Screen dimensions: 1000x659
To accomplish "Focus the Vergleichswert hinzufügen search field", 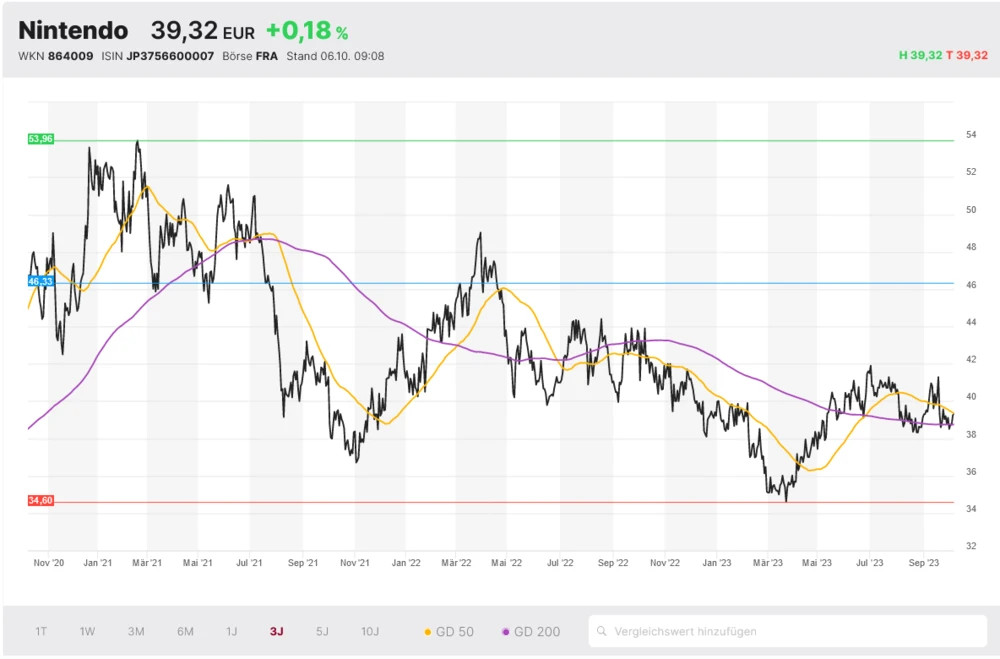I will pos(790,631).
